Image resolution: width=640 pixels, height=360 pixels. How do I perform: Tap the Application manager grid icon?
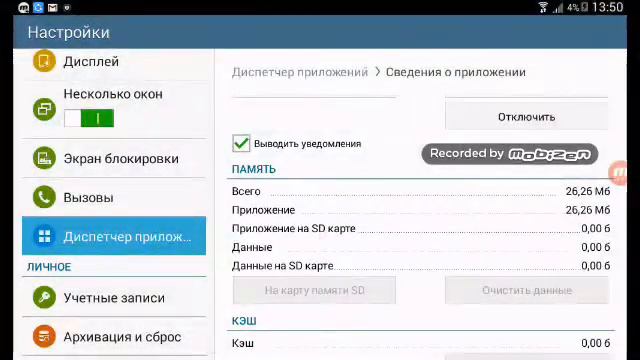click(x=44, y=236)
